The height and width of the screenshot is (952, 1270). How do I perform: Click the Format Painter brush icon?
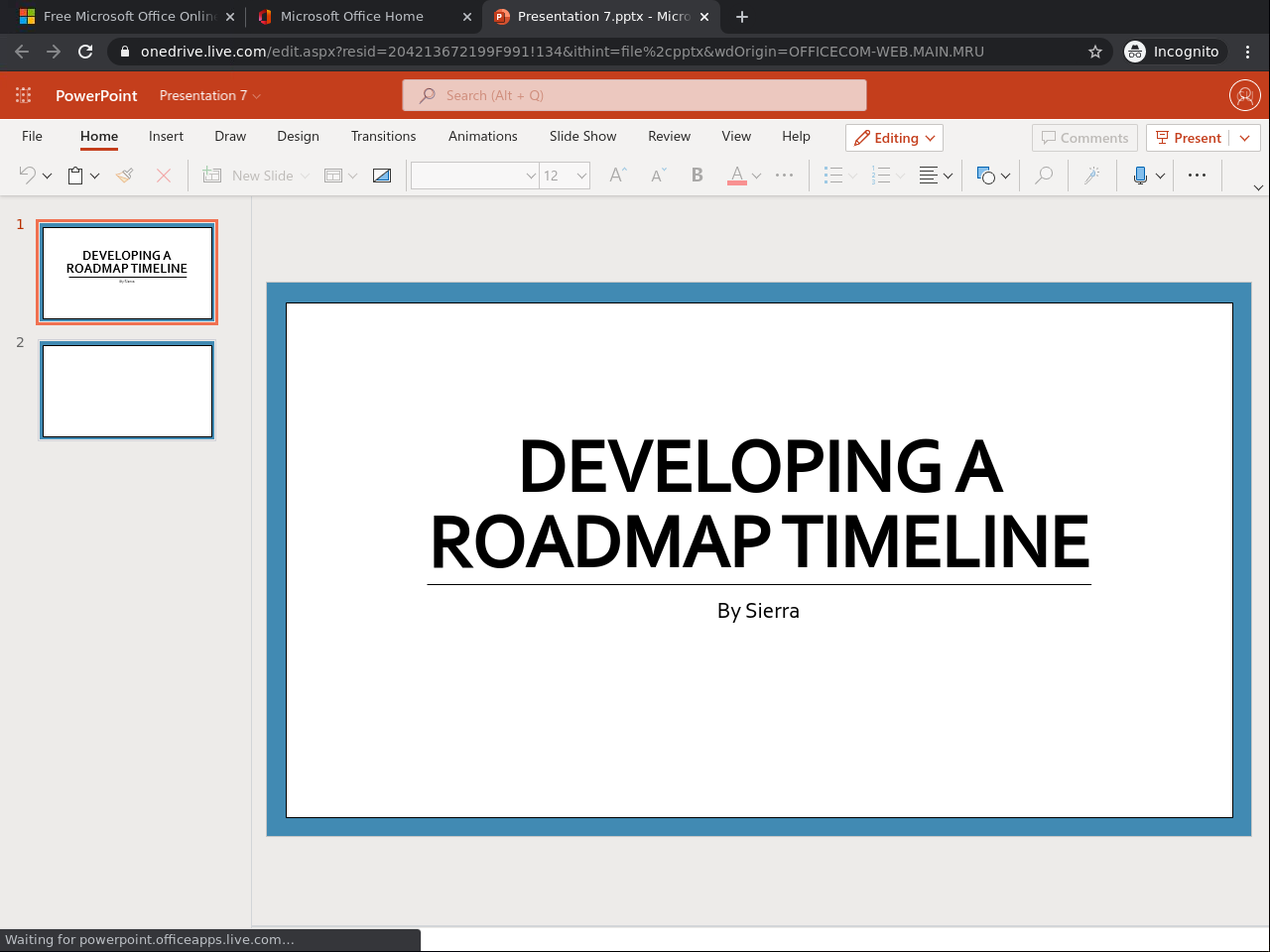click(125, 176)
